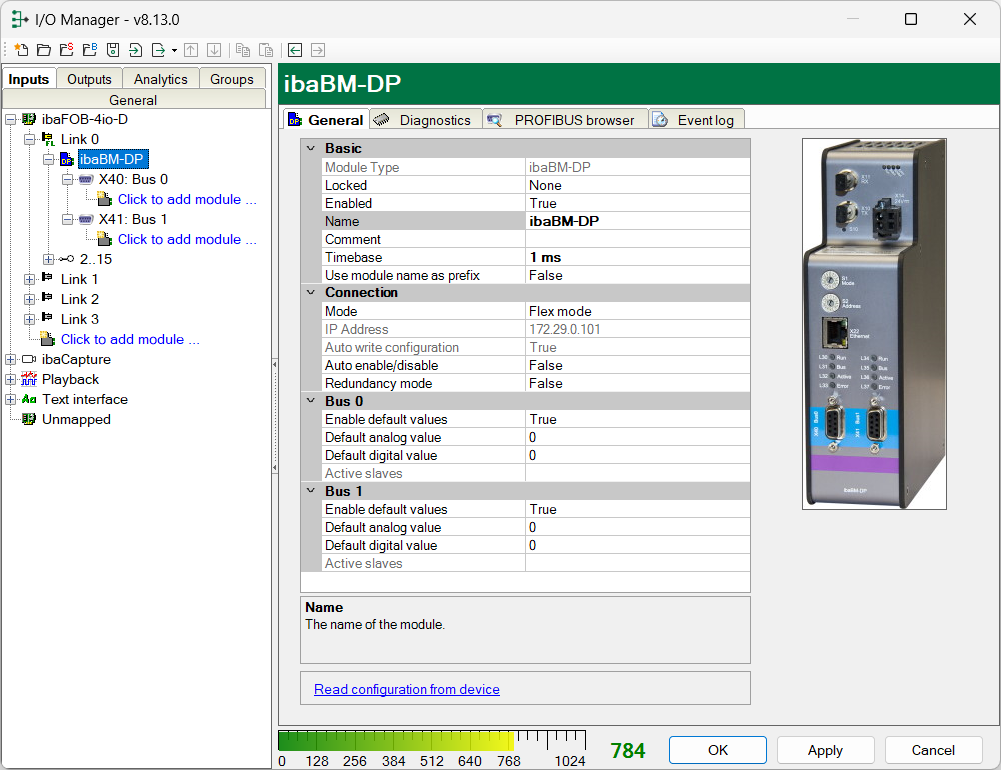Click the ibaFOB-4io-D board icon in tree
The image size is (1001, 770).
pyautogui.click(x=29, y=119)
